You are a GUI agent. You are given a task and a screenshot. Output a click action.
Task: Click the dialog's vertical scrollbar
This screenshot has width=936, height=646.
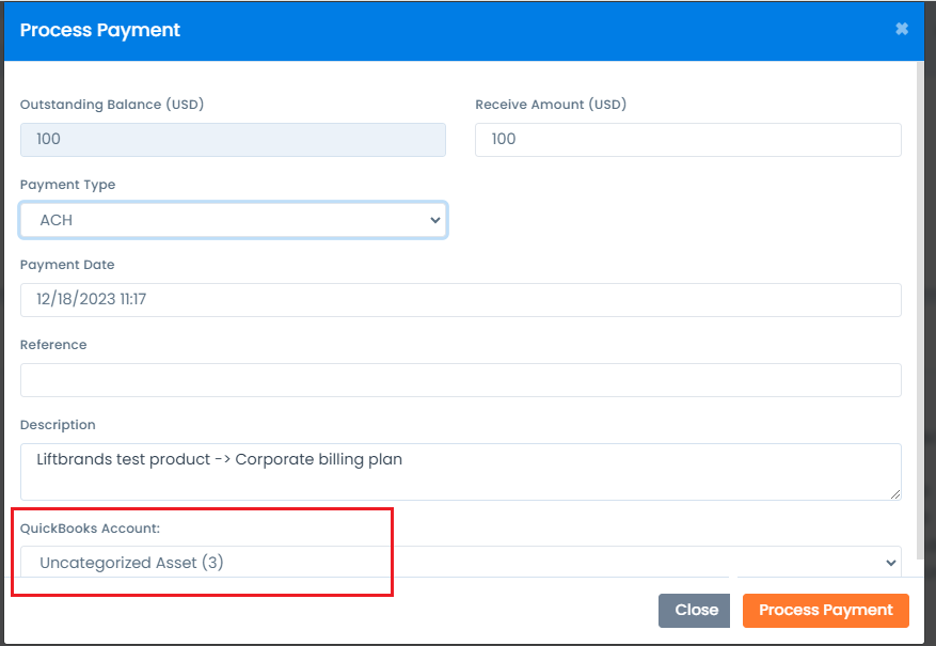tap(920, 310)
